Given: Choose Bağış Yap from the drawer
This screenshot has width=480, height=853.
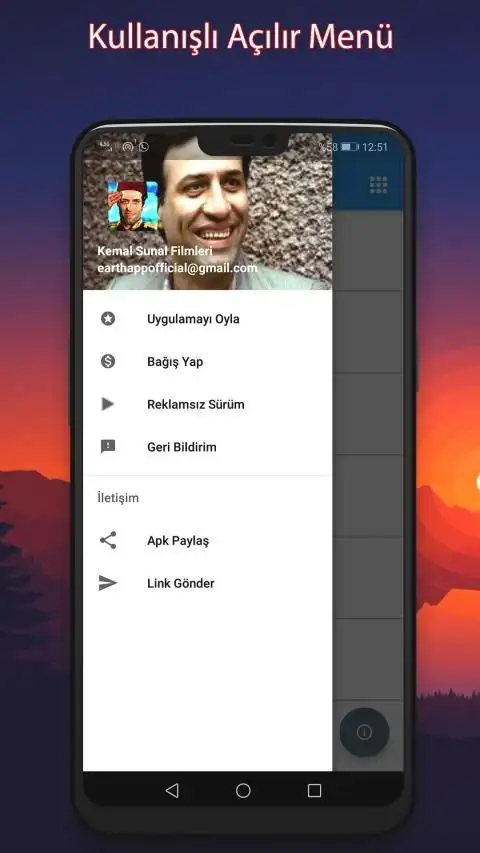Looking at the screenshot, I should [207, 361].
